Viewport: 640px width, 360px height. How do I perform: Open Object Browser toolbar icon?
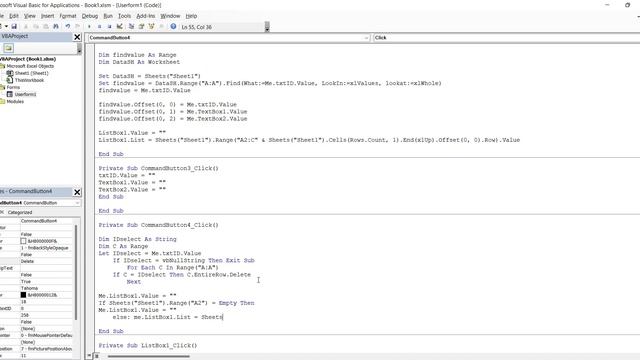click(x=151, y=27)
